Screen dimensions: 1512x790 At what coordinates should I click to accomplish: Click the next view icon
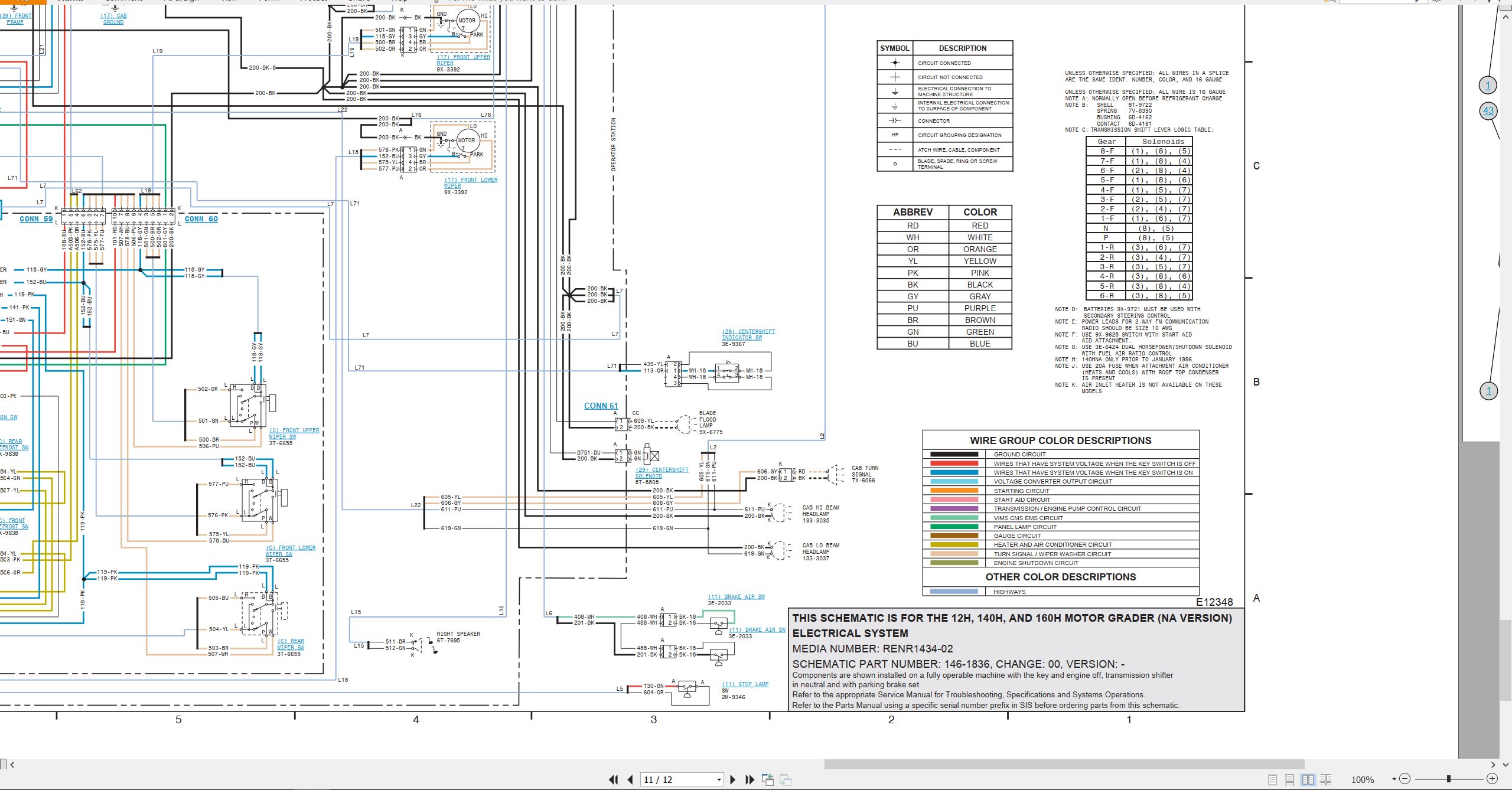[x=786, y=780]
